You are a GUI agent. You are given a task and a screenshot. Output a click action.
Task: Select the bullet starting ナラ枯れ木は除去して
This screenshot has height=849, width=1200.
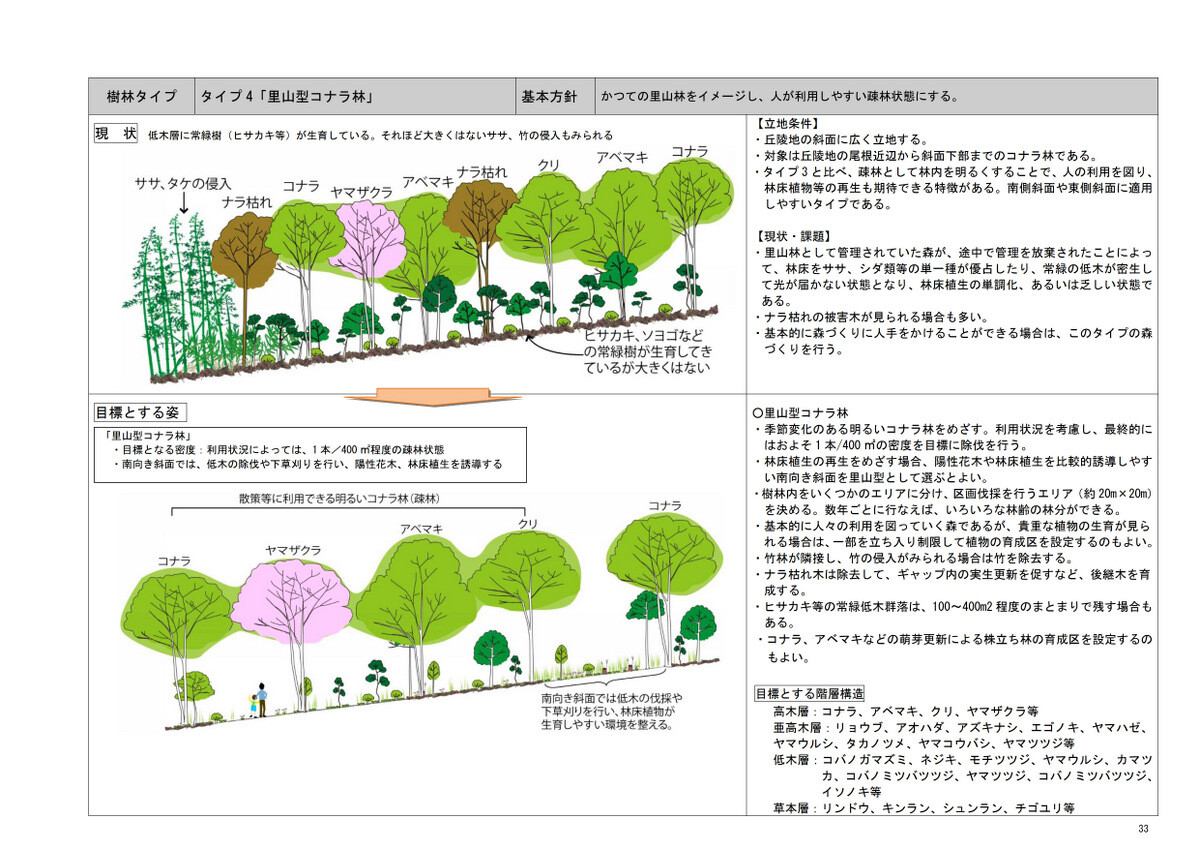(x=953, y=583)
